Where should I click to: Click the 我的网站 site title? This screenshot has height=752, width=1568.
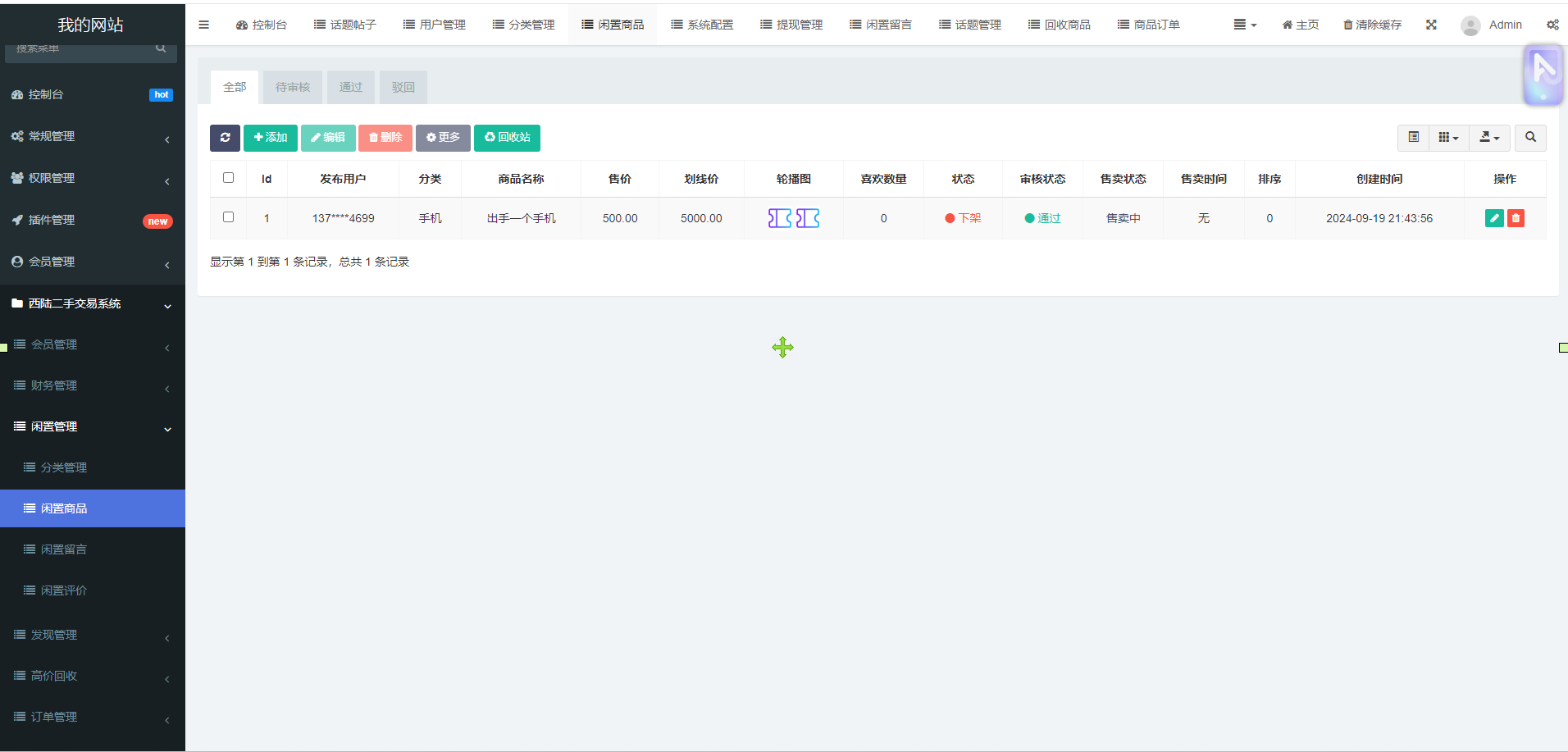[91, 25]
